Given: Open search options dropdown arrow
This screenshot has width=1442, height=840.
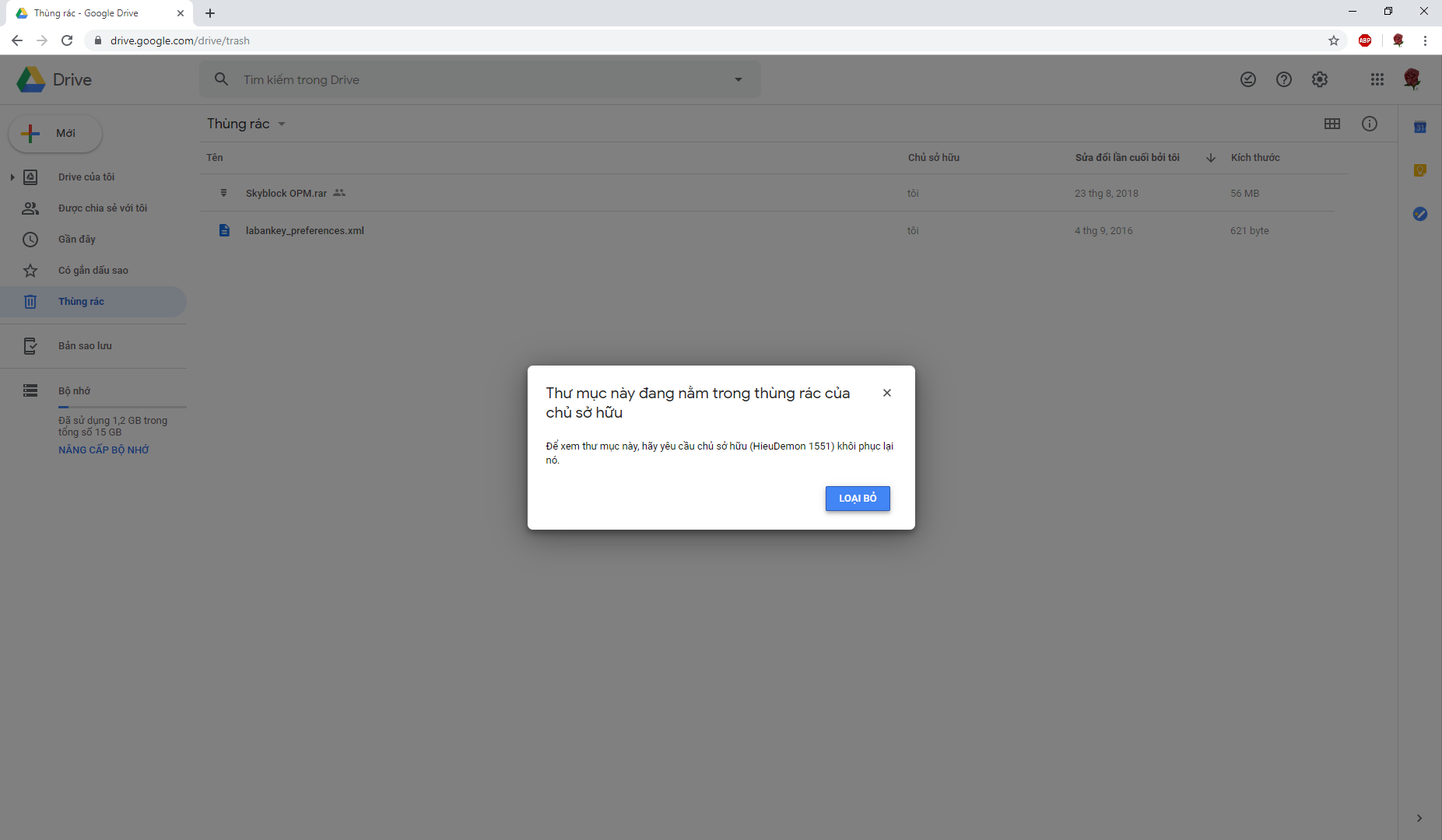Looking at the screenshot, I should pyautogui.click(x=739, y=79).
